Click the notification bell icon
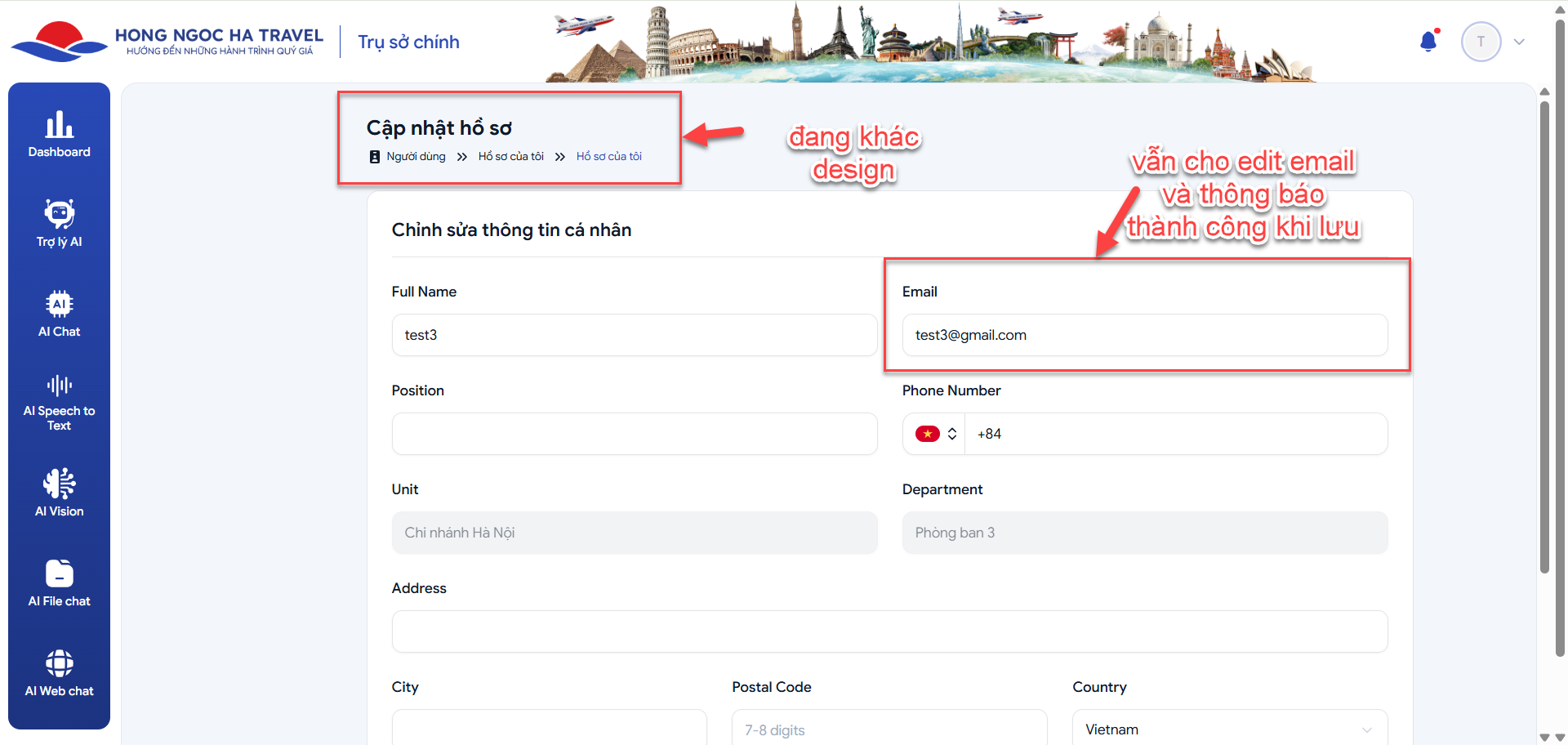The width and height of the screenshot is (1568, 745). pyautogui.click(x=1428, y=42)
